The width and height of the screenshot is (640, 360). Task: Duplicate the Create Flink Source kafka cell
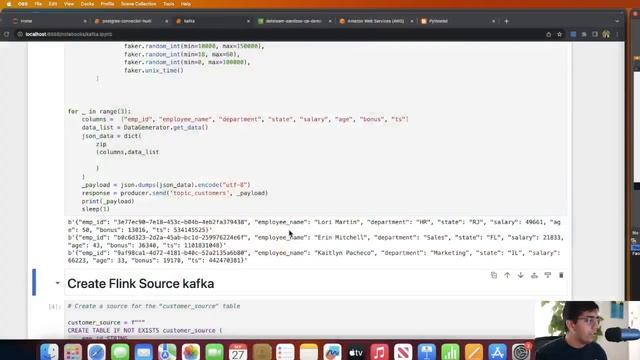(494, 276)
